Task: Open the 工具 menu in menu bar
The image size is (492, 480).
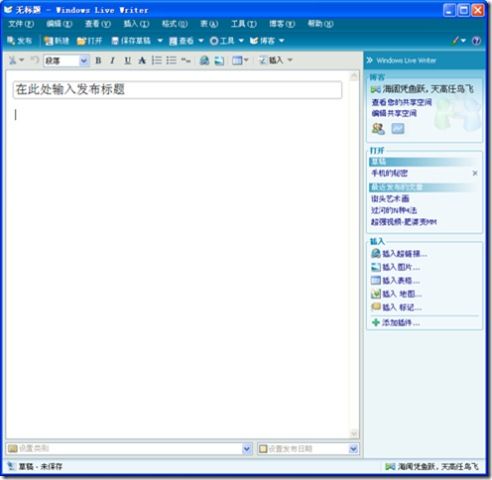Action: coord(244,24)
